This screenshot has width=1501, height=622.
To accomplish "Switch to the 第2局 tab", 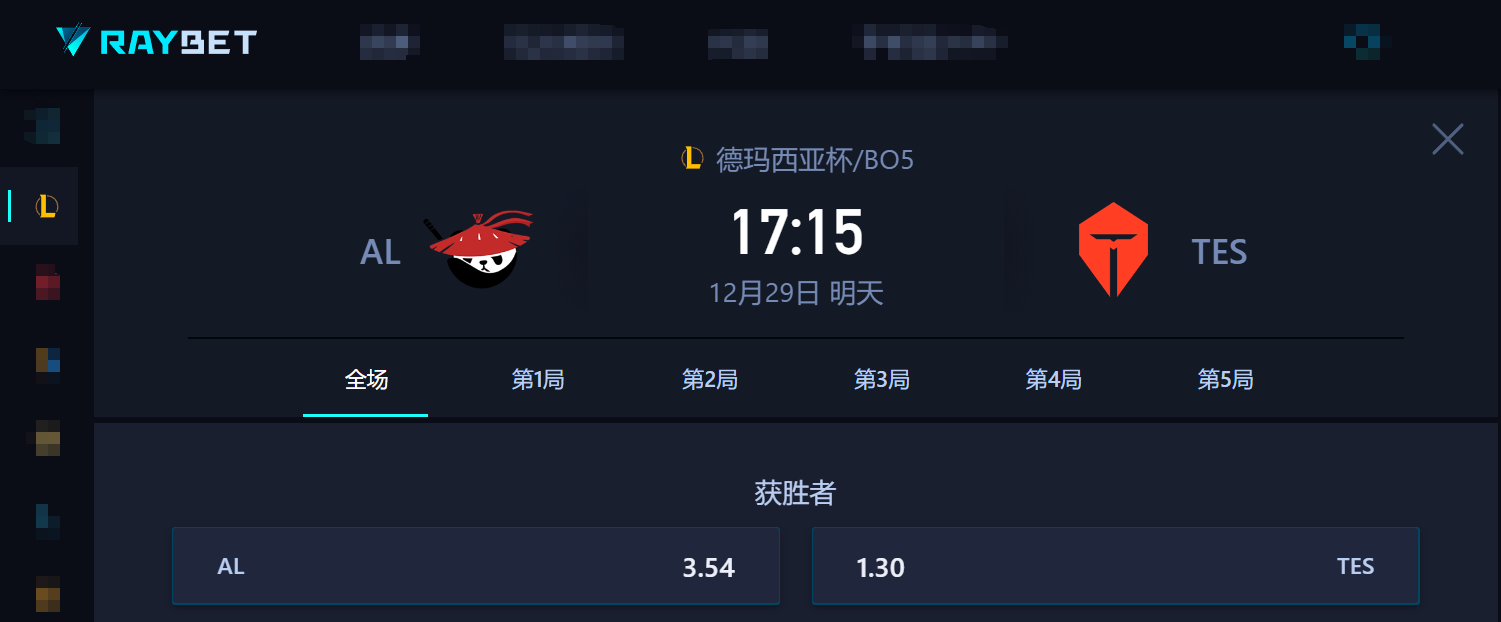I will pyautogui.click(x=710, y=380).
